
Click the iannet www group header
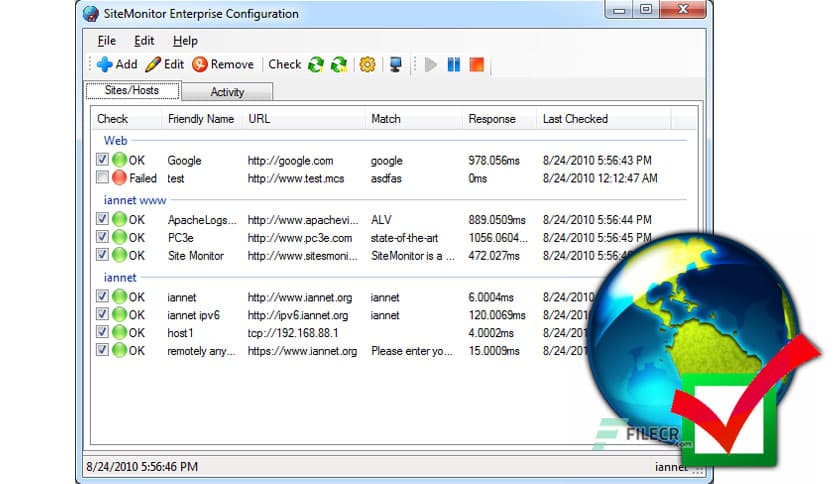pyautogui.click(x=135, y=200)
